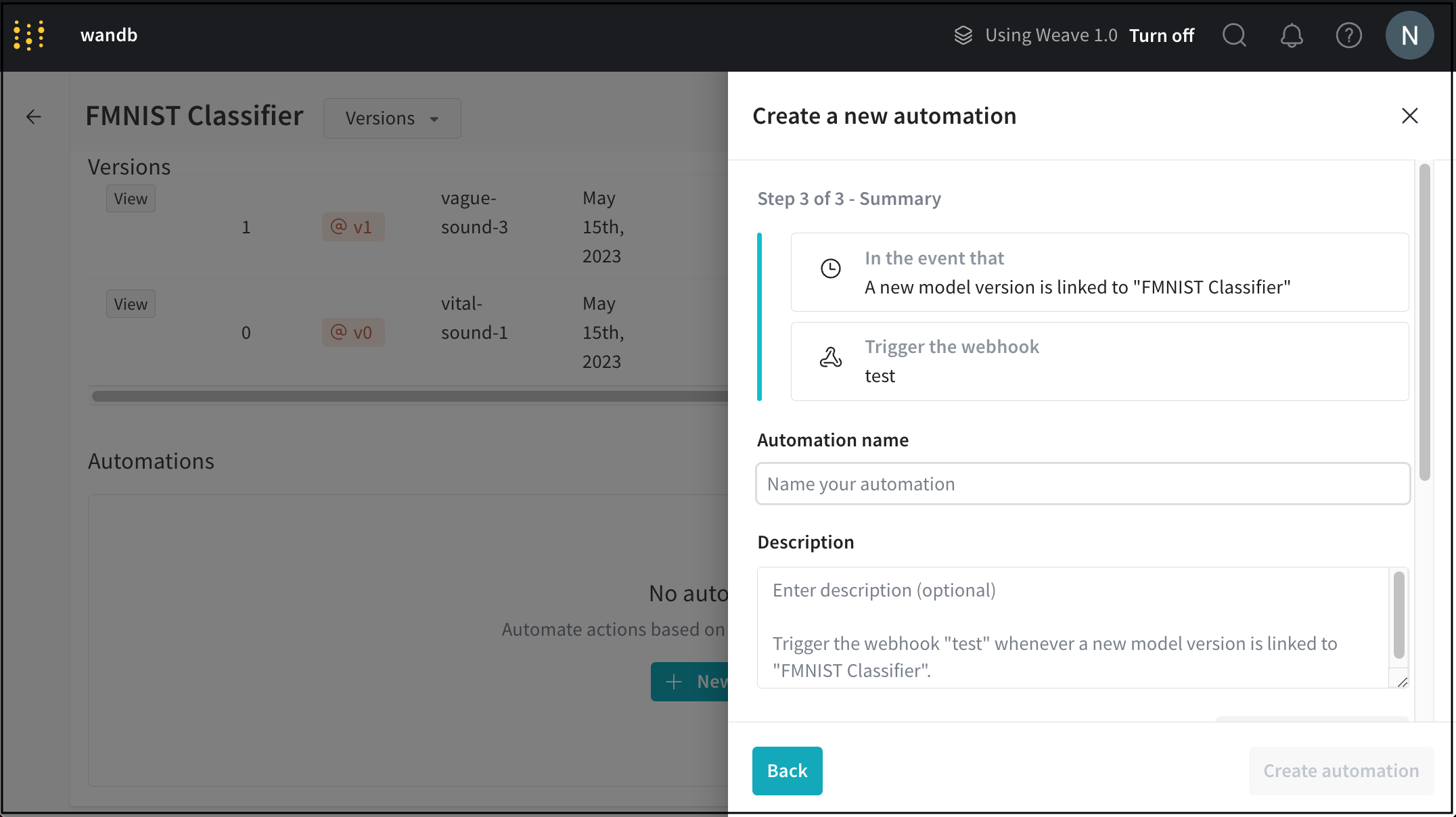Close the Create a new automation panel
The image size is (1456, 817).
coord(1409,116)
